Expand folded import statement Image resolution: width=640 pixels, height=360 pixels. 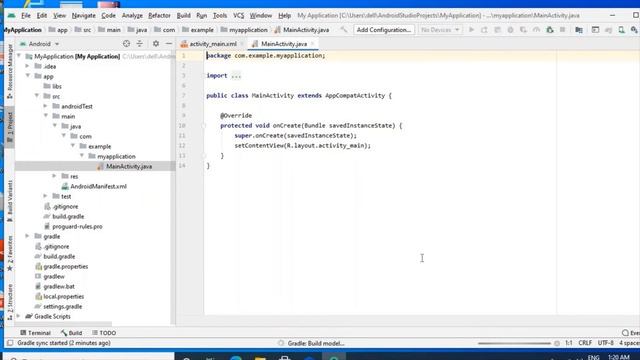pos(236,76)
